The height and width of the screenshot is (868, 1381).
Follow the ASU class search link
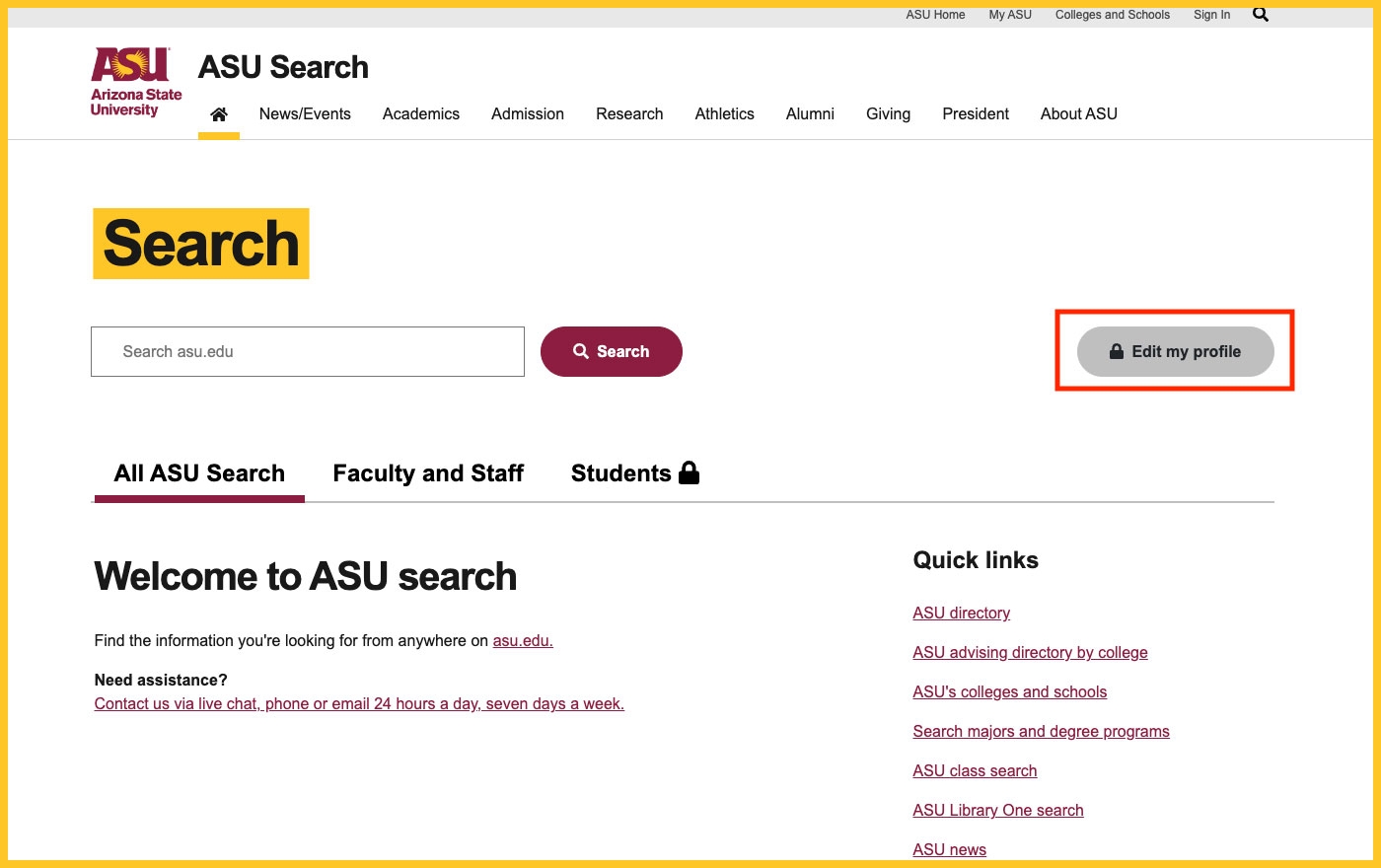coord(975,771)
